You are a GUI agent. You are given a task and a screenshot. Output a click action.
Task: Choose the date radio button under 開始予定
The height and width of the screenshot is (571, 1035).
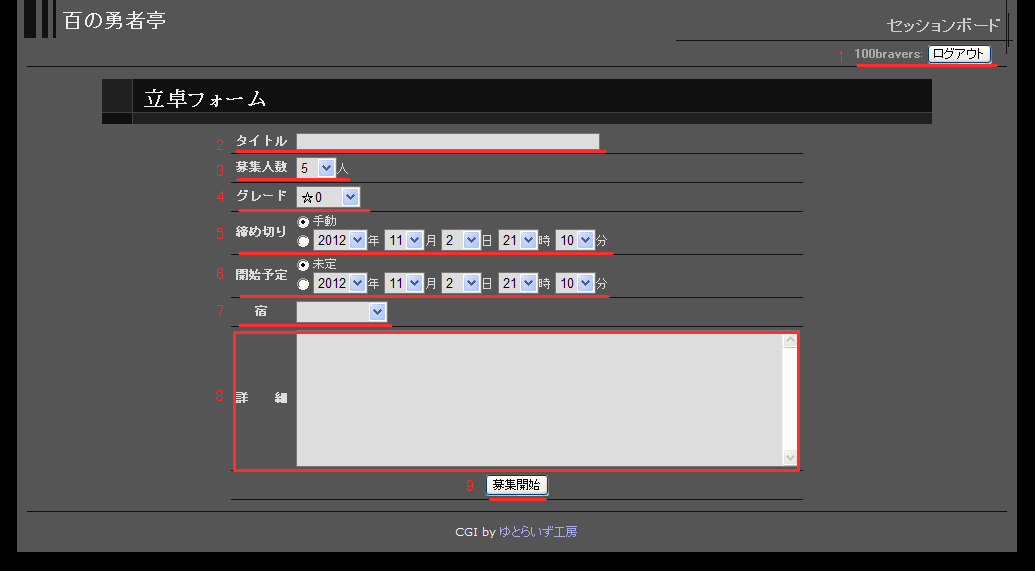tap(303, 284)
